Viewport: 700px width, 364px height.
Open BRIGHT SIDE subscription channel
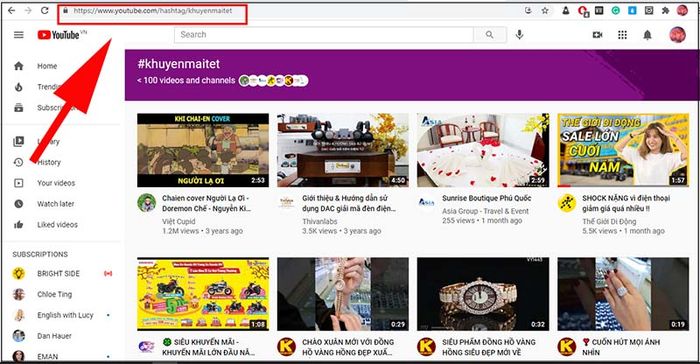pos(58,273)
